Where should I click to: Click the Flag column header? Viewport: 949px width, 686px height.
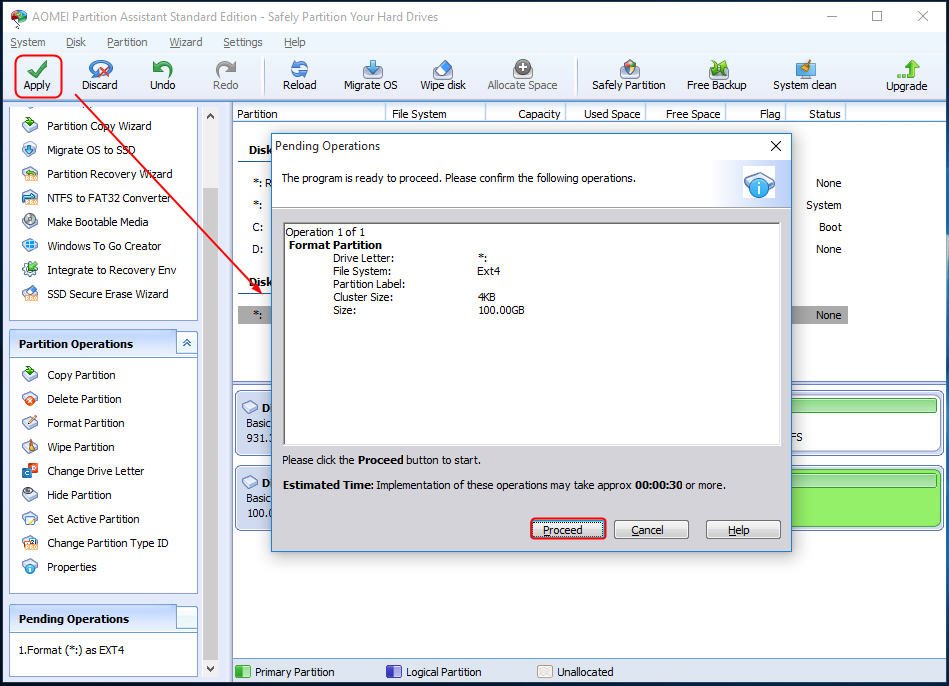pyautogui.click(x=756, y=114)
